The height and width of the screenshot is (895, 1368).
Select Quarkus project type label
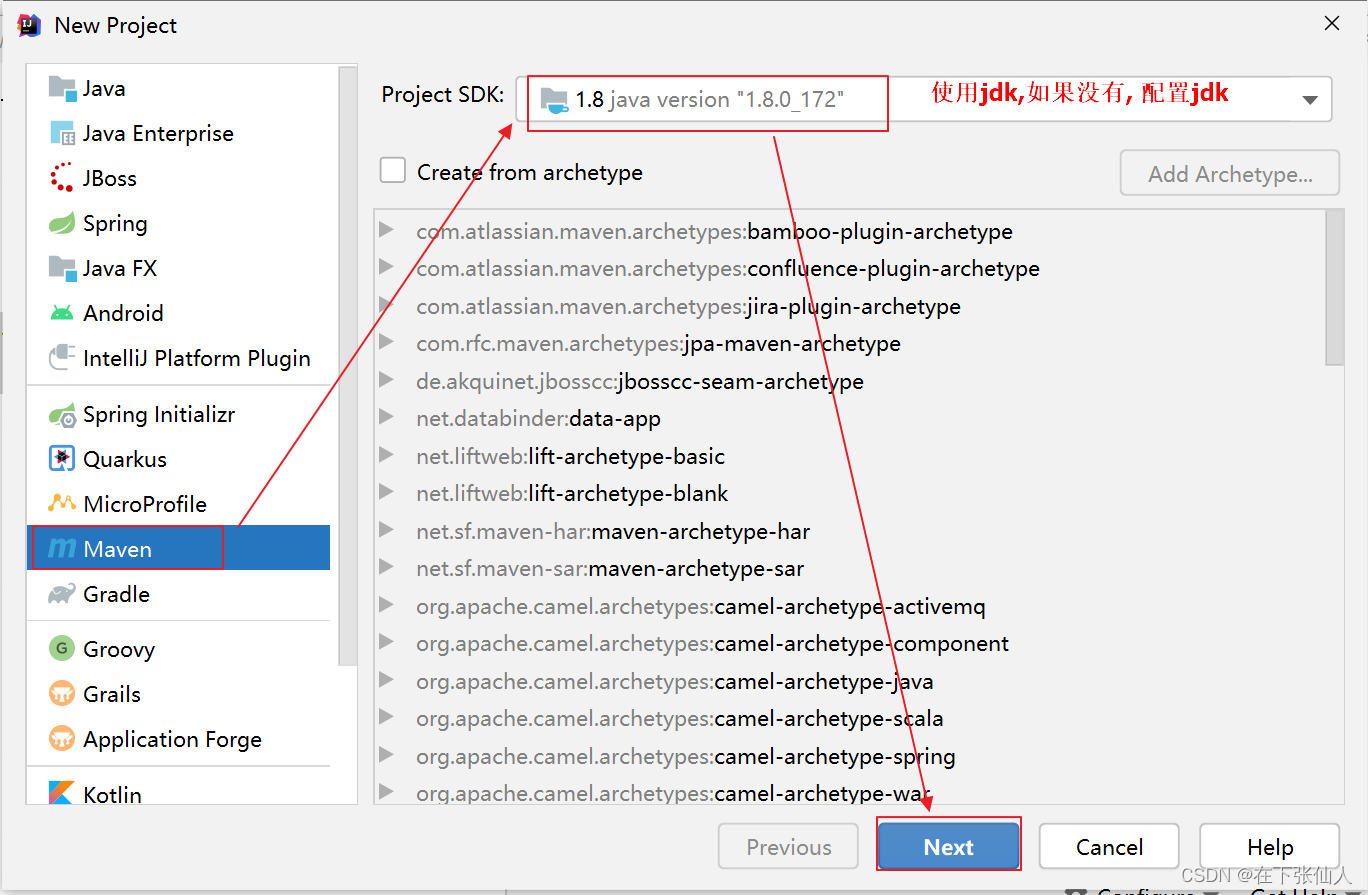[125, 459]
